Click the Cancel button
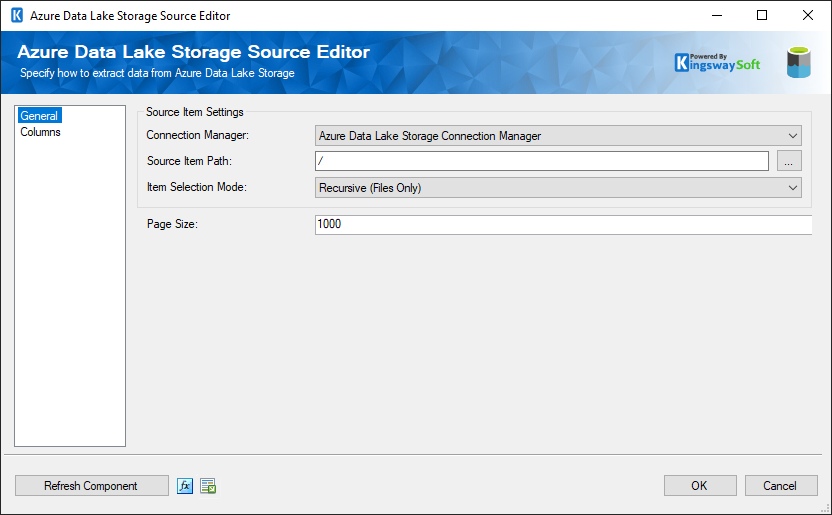 pos(781,486)
